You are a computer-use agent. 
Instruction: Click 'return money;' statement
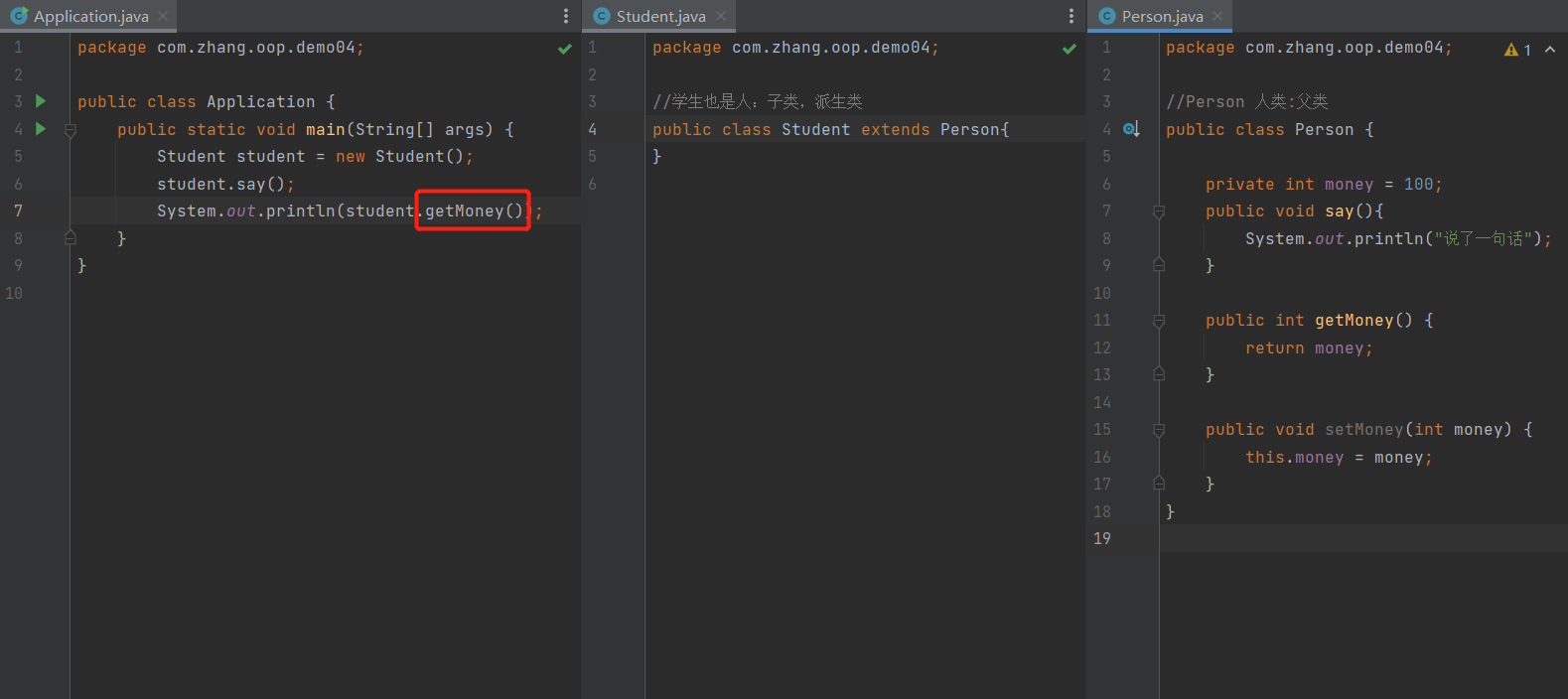point(1309,348)
